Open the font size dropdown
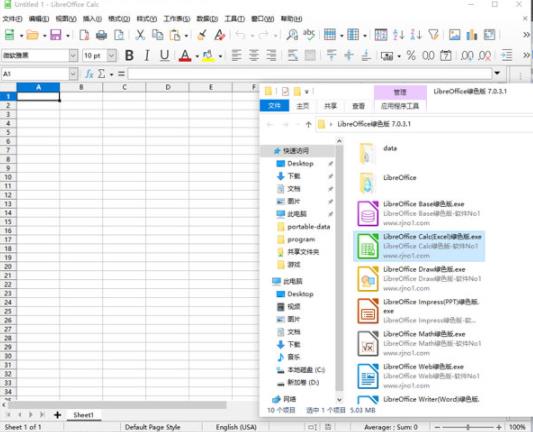Screen dimensions: 533x432 pyautogui.click(x=112, y=55)
